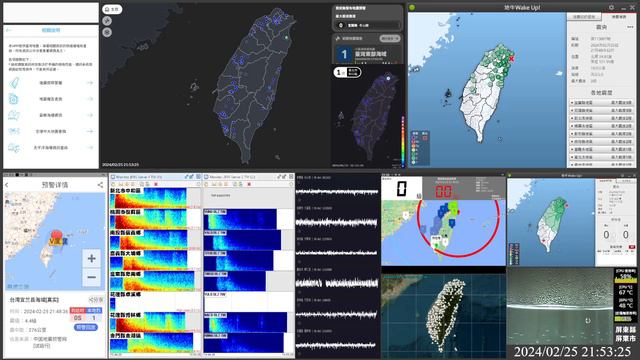Open the arrow on the second info panel row
Viewport: 640px width, 360px height.
[x=89, y=99]
